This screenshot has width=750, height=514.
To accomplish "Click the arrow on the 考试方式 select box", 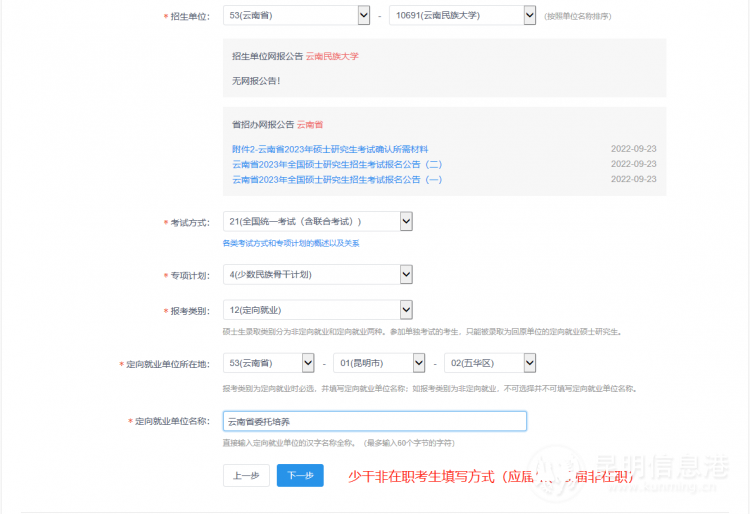I will click(405, 221).
